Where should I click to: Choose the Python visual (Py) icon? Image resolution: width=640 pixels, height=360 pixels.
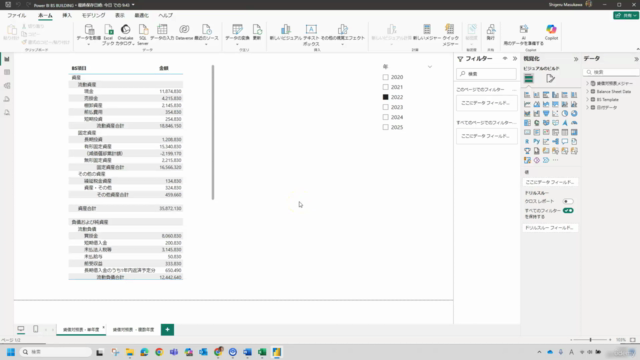coord(536,142)
